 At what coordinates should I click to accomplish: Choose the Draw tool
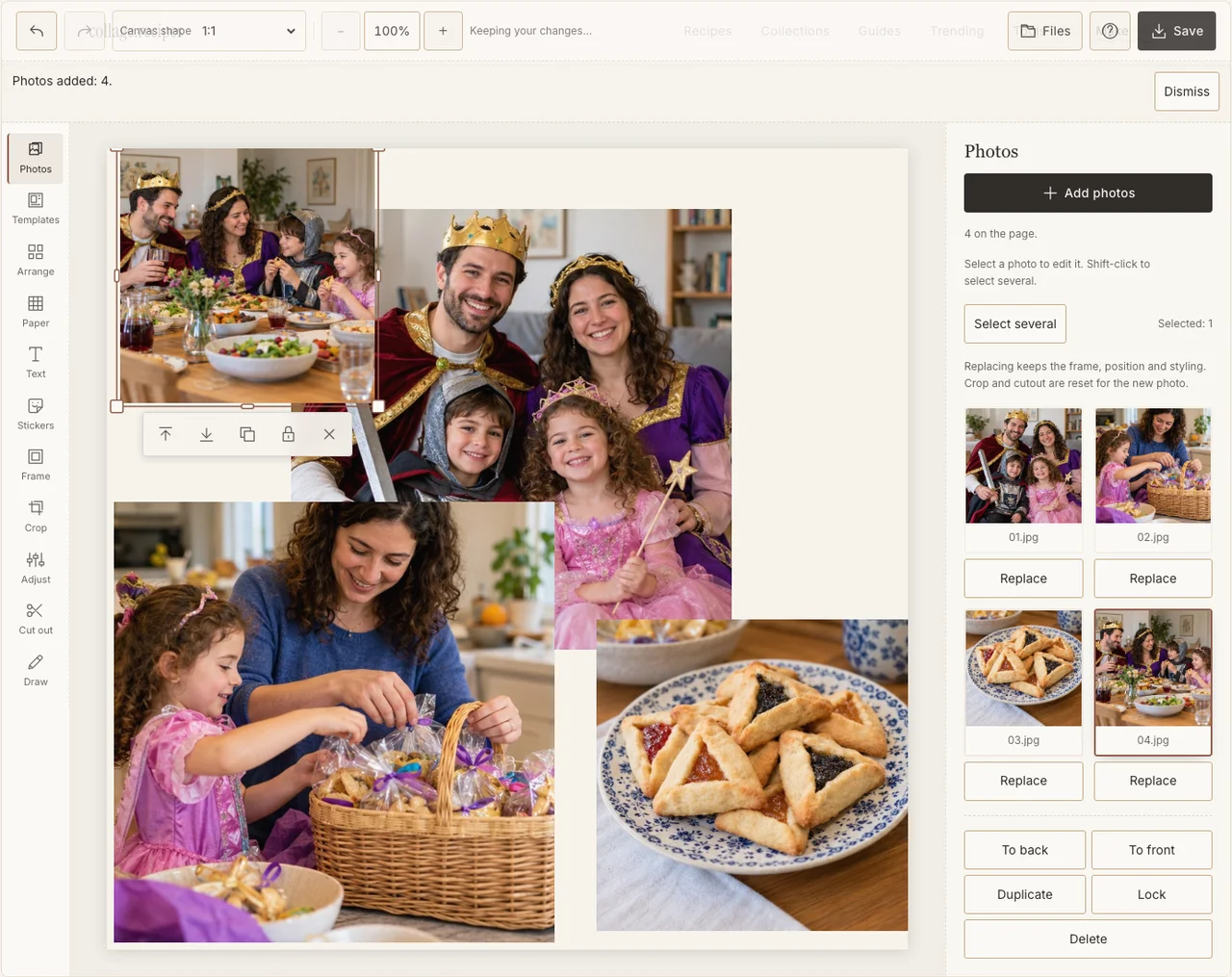pyautogui.click(x=36, y=671)
